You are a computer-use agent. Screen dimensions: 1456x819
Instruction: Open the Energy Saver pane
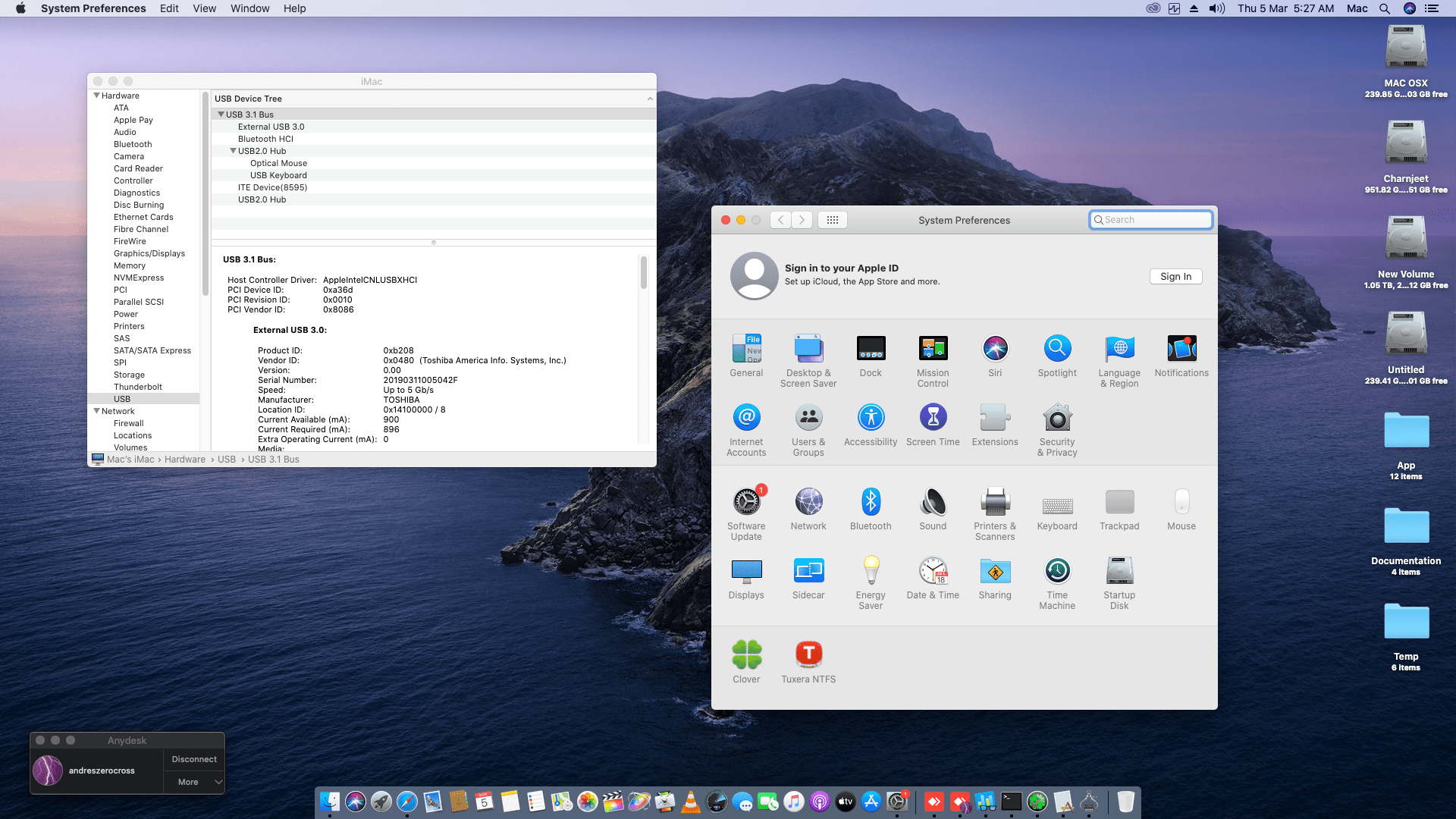click(x=871, y=571)
